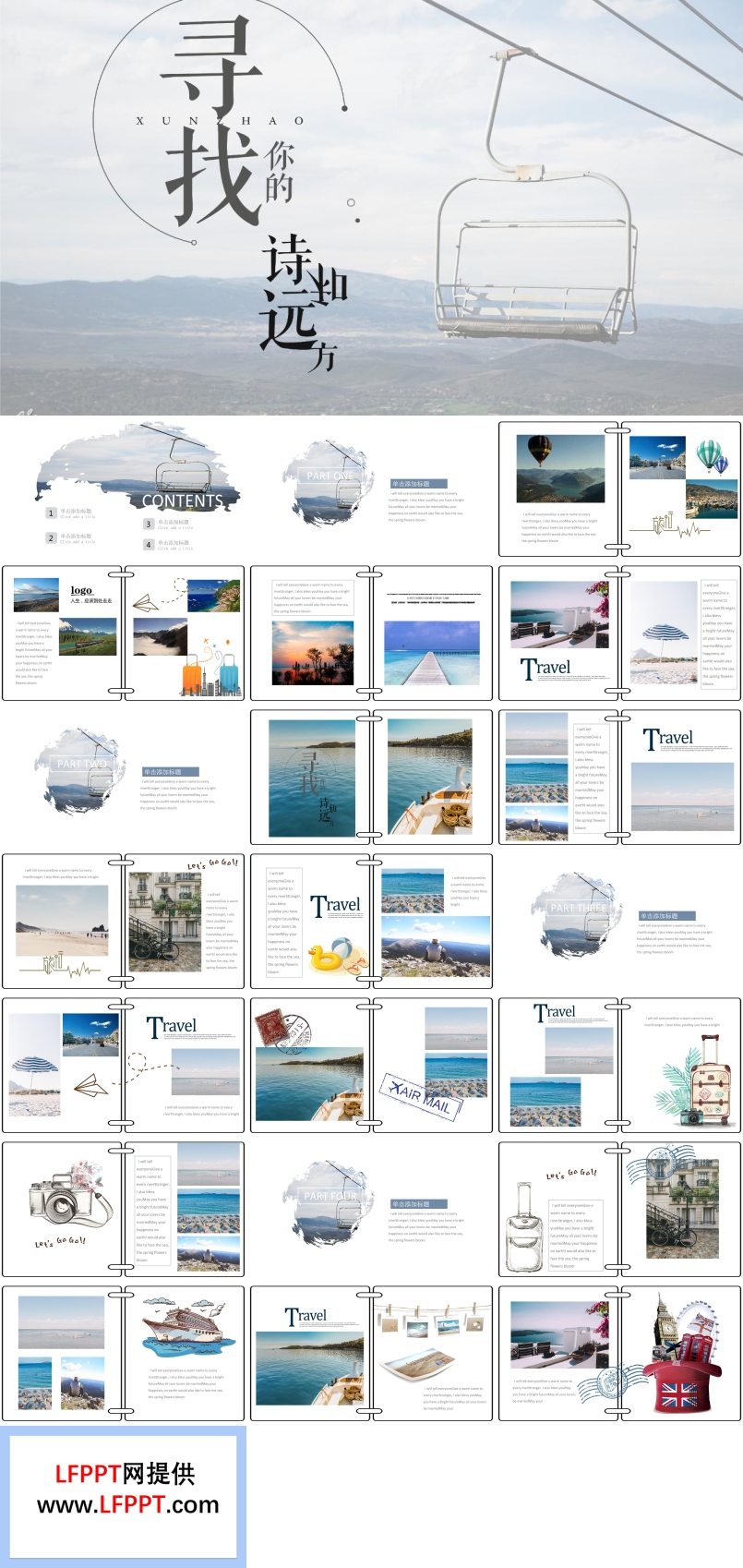Screen dimensions: 743x1568
Task: Select the sunset silhouette photo
Action: click(x=312, y=652)
